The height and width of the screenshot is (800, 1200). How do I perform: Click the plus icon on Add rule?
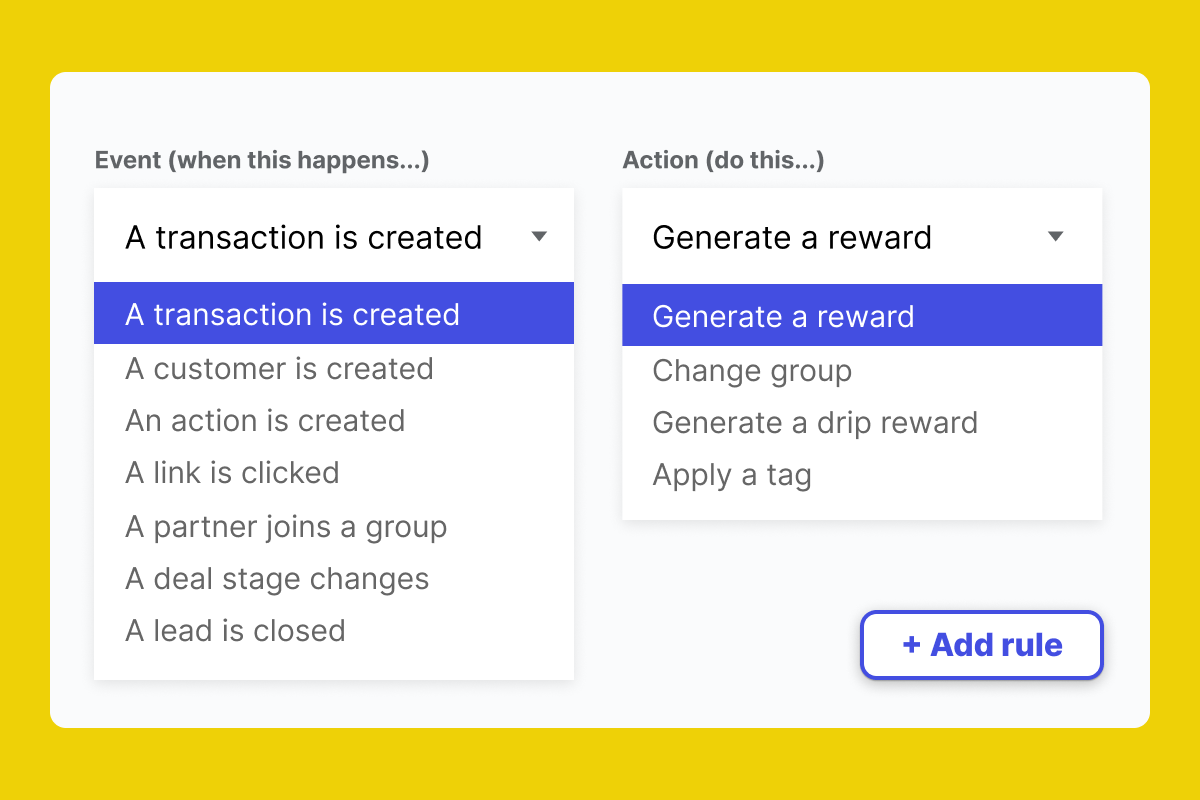tap(911, 645)
